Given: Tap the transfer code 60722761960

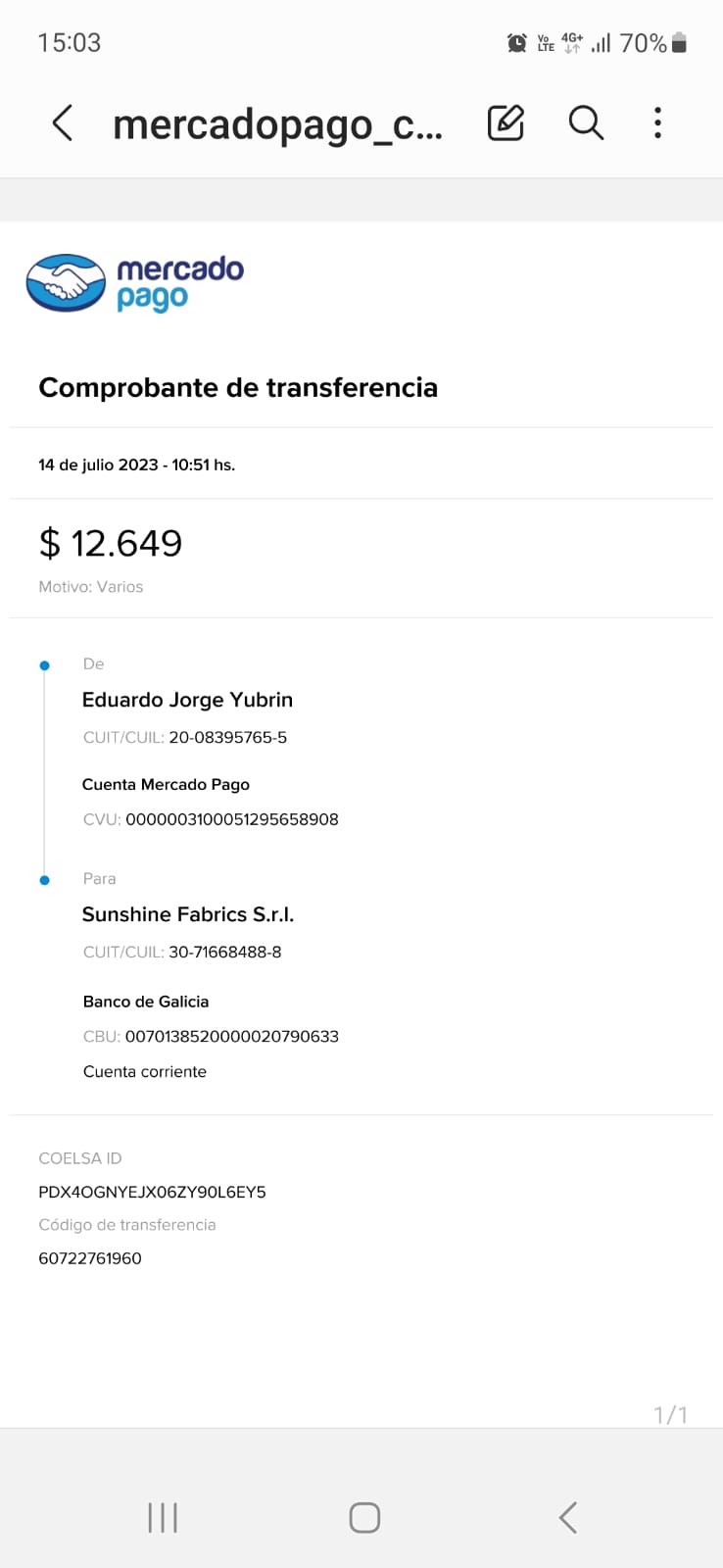Looking at the screenshot, I should (x=90, y=1258).
